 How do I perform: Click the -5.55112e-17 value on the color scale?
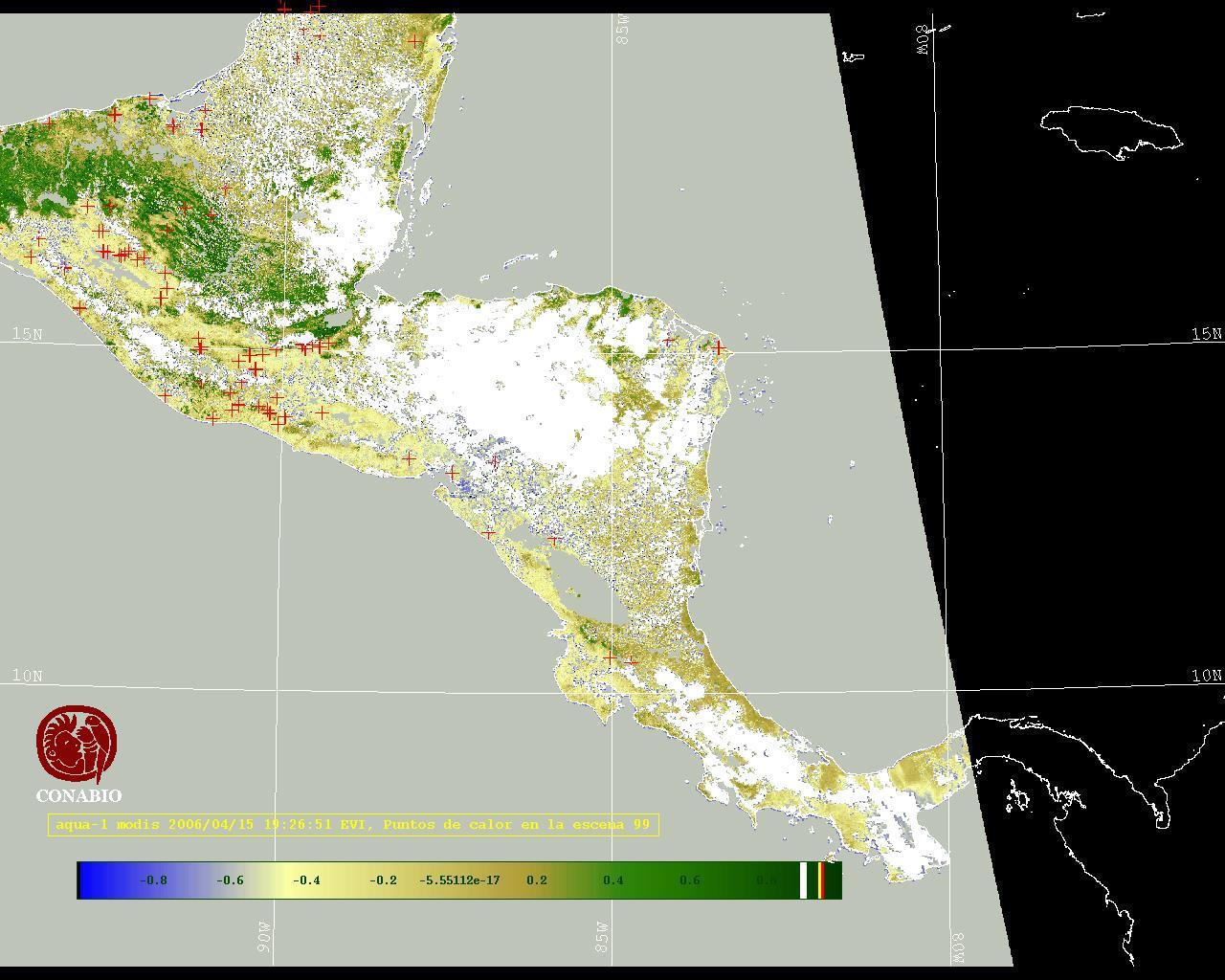(x=459, y=880)
